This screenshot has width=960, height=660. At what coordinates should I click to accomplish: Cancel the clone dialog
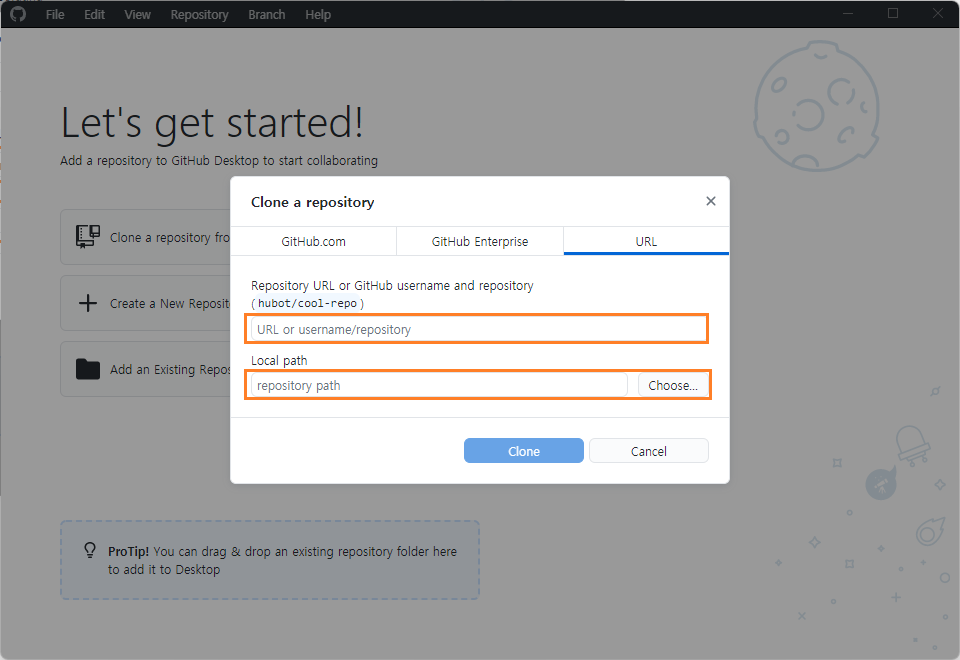[x=648, y=451]
